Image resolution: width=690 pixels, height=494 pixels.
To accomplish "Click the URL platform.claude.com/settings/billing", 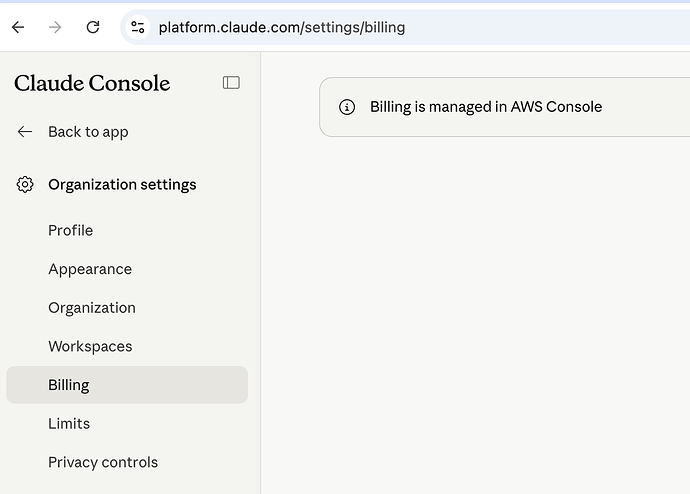I will pyautogui.click(x=282, y=27).
